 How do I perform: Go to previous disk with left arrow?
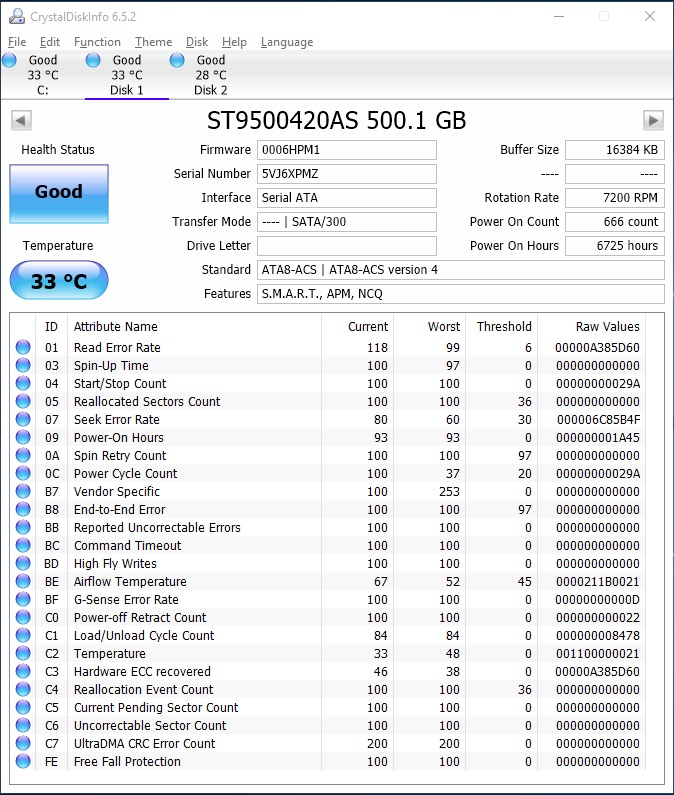(x=21, y=121)
